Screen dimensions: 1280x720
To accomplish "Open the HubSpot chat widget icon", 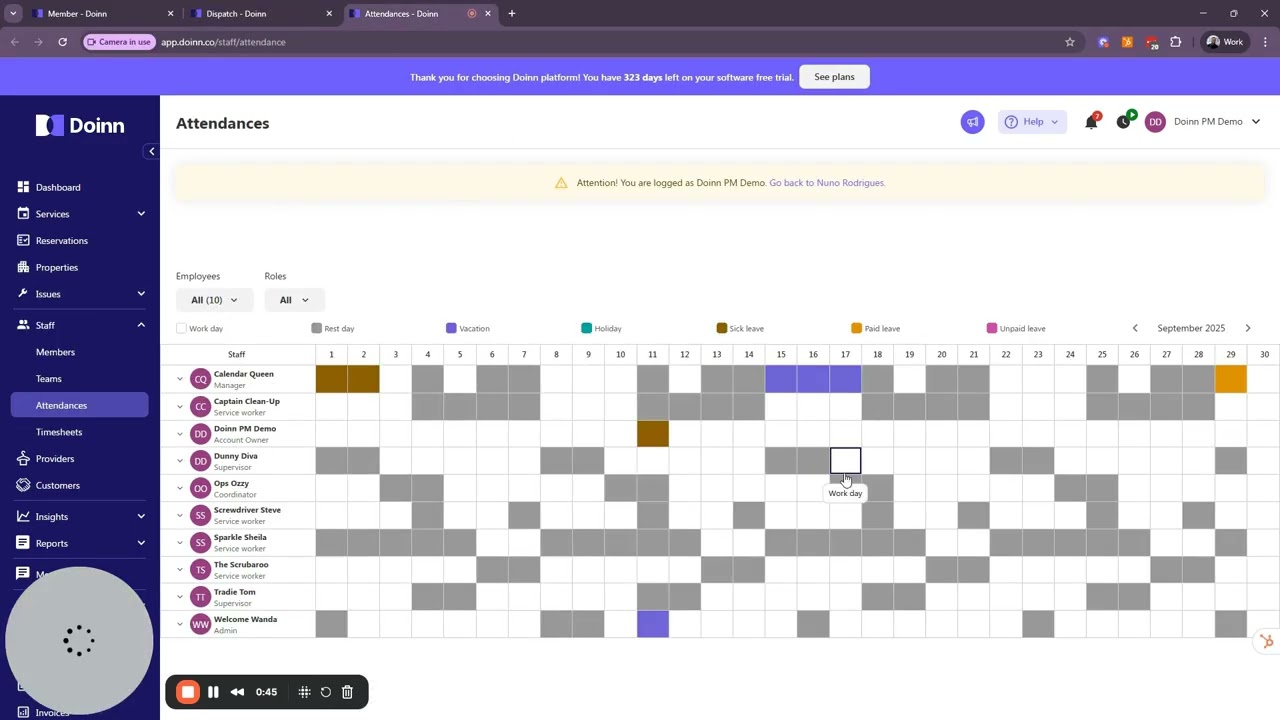I will coord(1267,642).
